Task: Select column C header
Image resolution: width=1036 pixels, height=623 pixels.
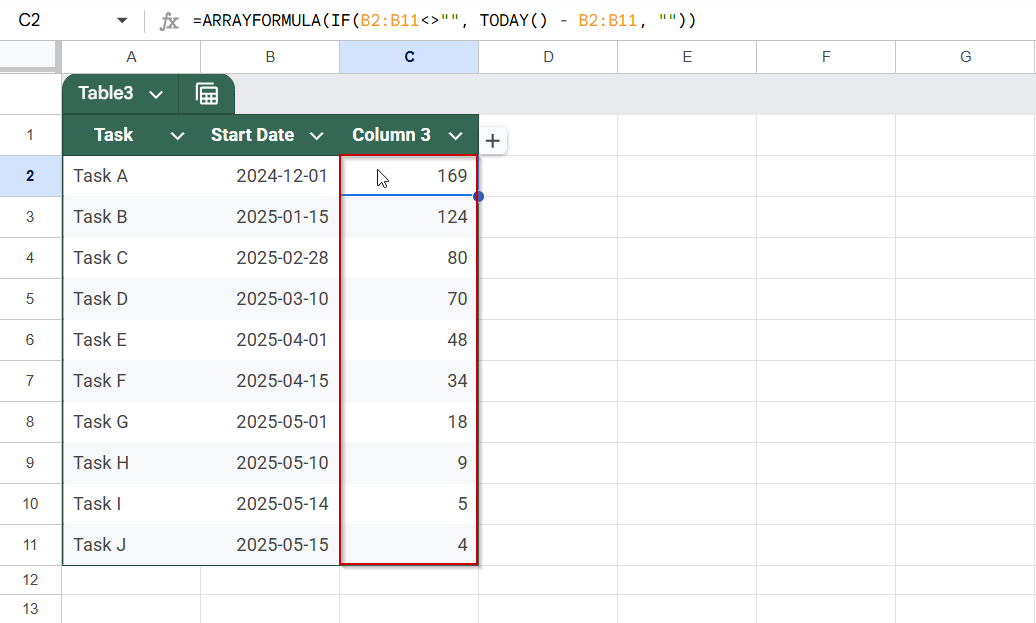Action: tap(409, 57)
